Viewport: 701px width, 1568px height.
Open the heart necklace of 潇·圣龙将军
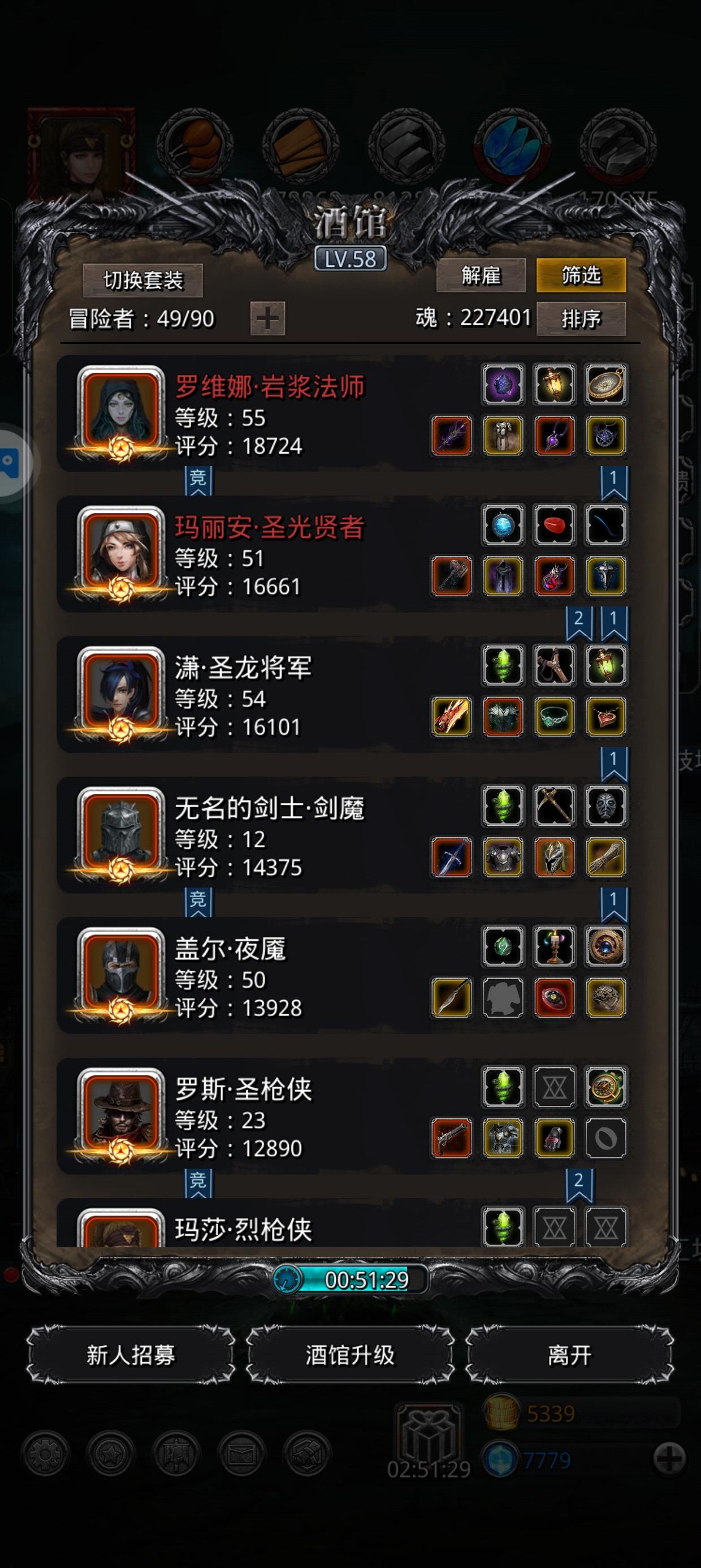tap(606, 717)
